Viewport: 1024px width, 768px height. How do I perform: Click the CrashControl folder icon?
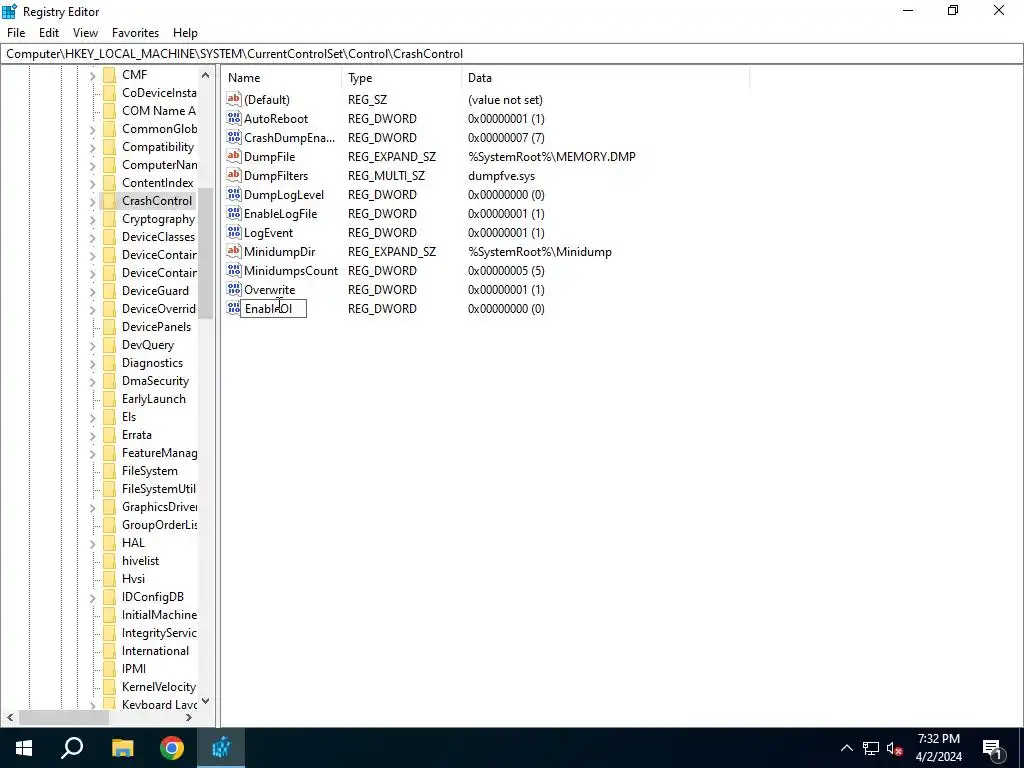coord(110,200)
